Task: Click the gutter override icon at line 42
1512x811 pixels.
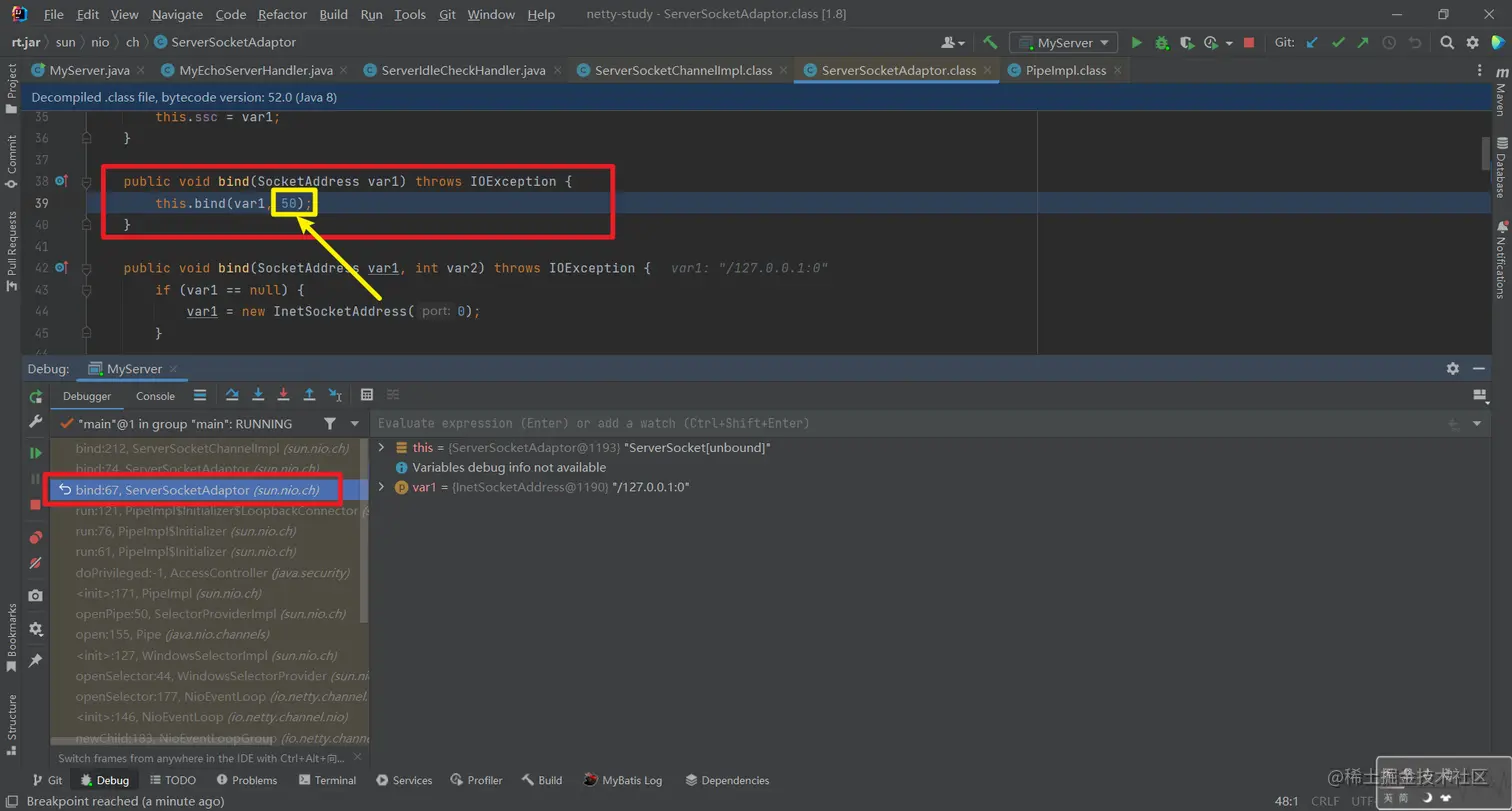Action: (x=60, y=268)
